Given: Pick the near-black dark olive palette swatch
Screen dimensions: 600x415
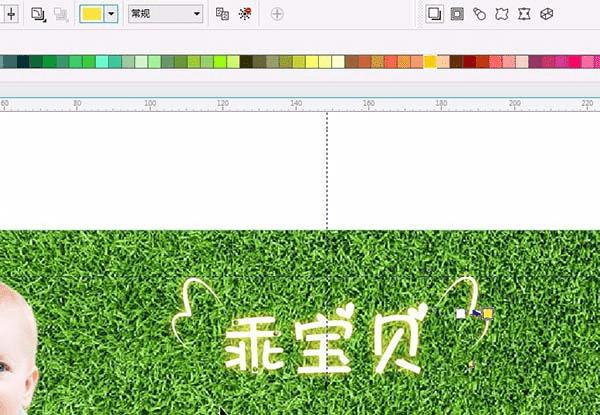Looking at the screenshot, I should tap(246, 62).
